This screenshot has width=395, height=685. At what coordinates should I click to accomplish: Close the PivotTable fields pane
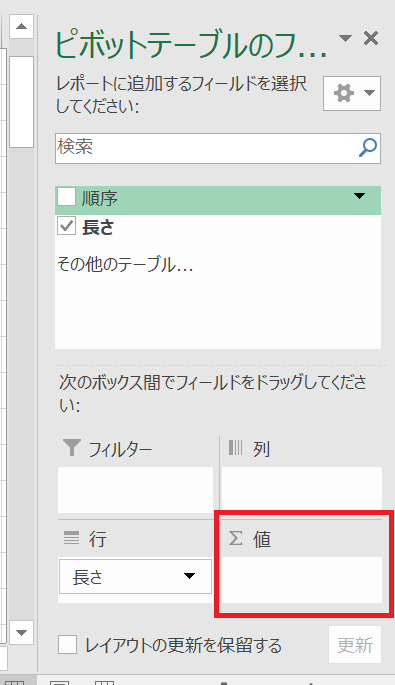371,38
